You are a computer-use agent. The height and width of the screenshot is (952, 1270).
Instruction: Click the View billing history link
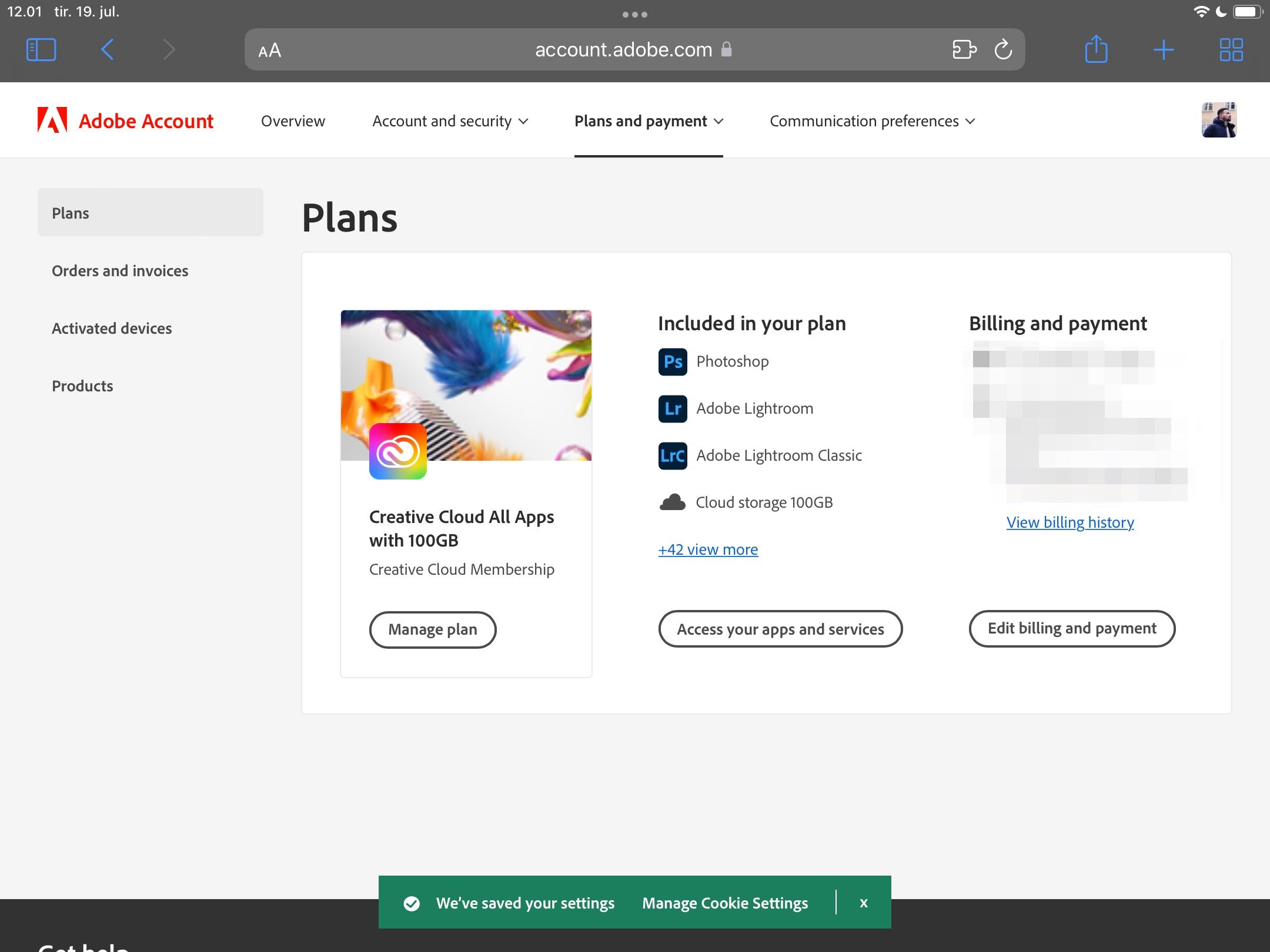point(1070,521)
